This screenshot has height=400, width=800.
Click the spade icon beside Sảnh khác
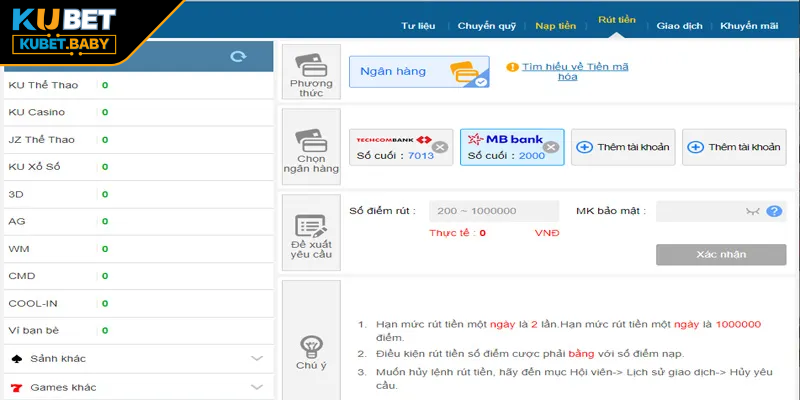pyautogui.click(x=17, y=359)
